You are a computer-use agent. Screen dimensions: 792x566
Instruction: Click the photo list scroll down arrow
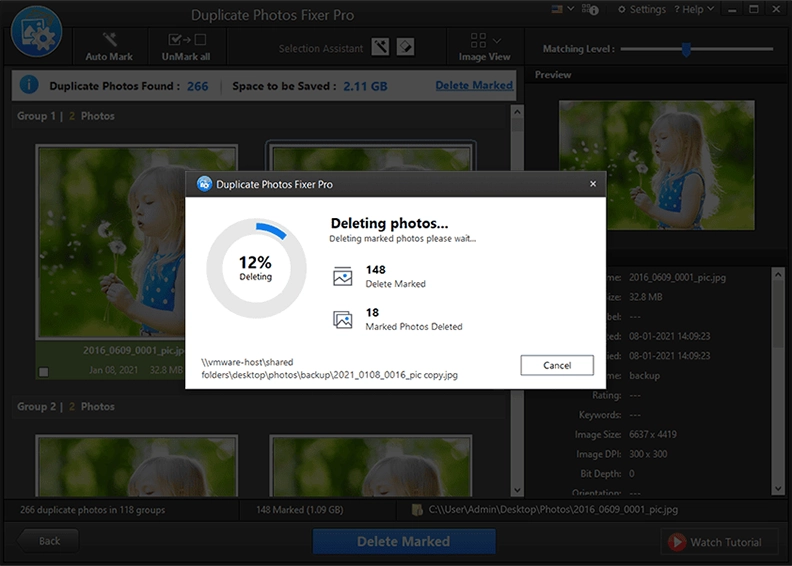point(517,490)
